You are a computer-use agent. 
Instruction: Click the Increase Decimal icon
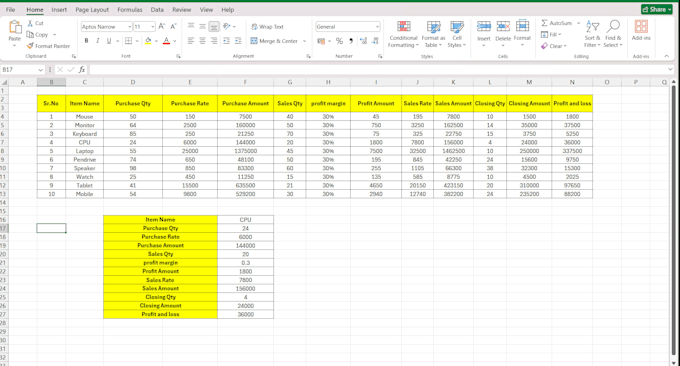(363, 41)
